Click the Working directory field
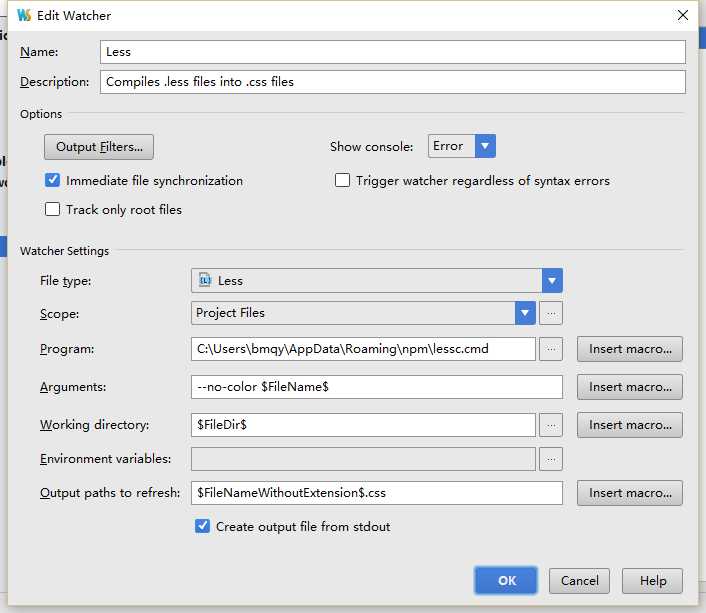 (363, 425)
